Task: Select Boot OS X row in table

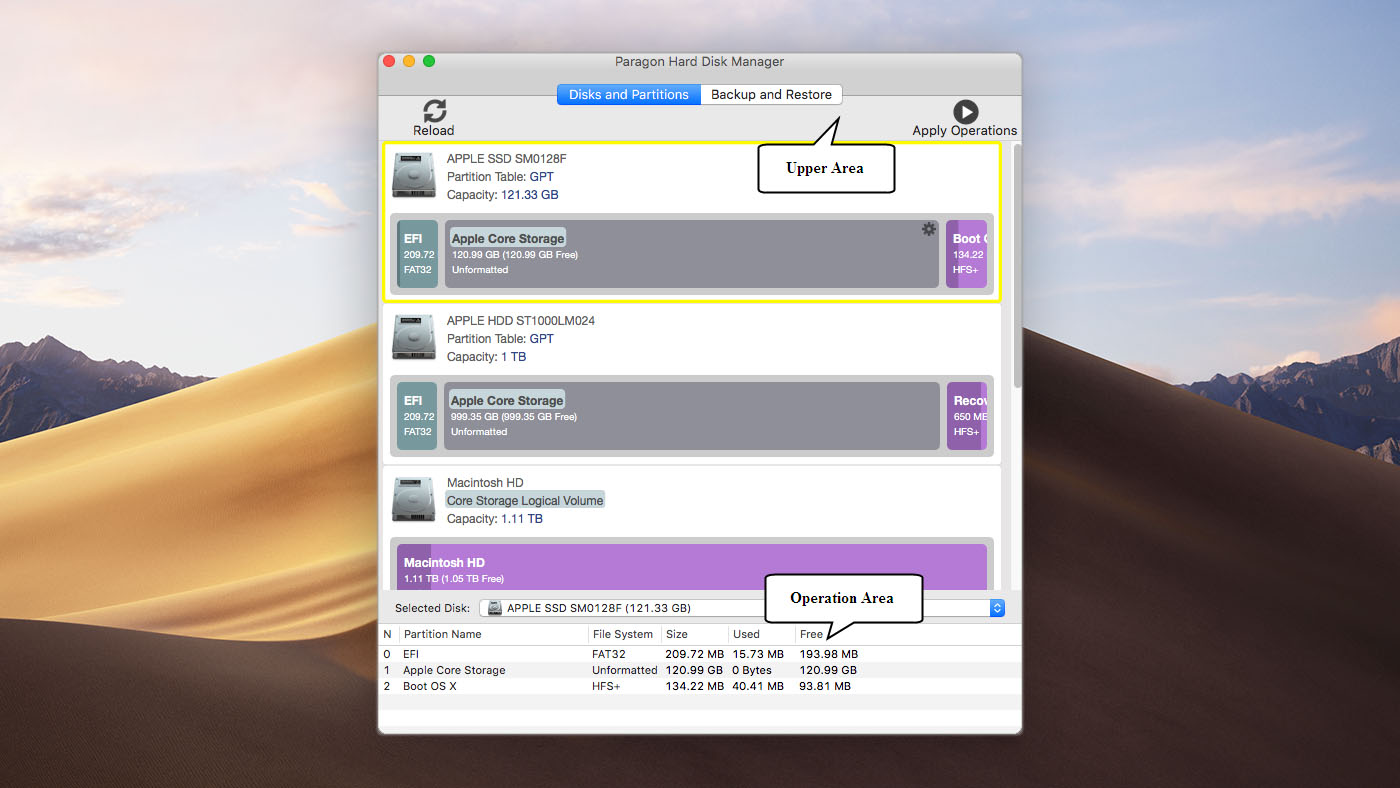Action: coord(699,686)
